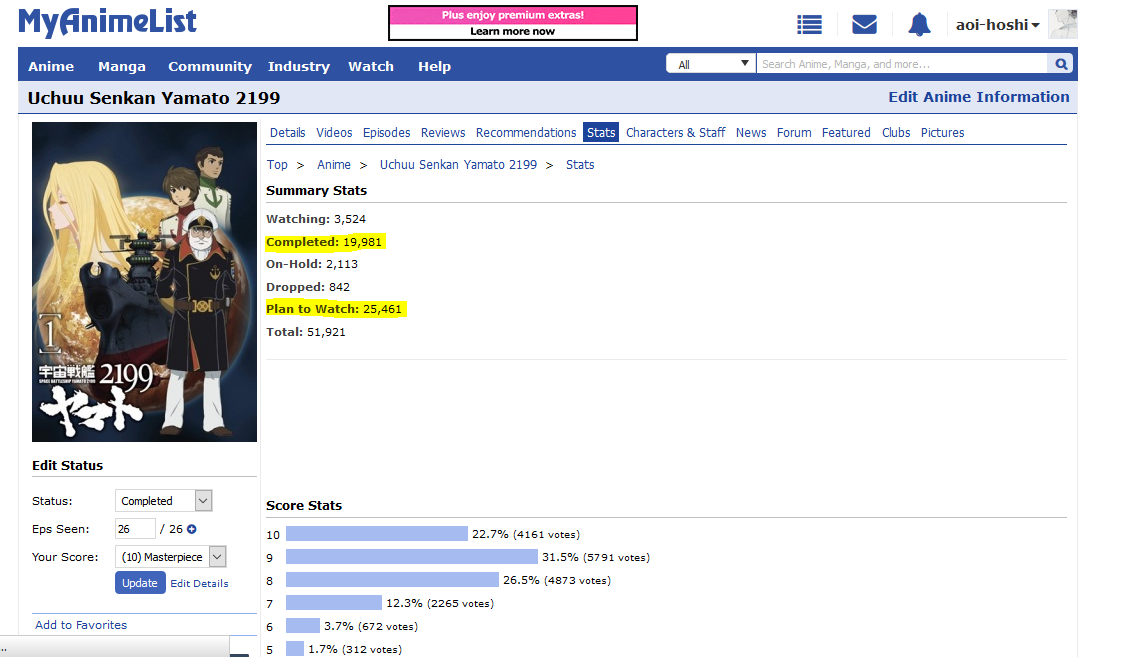Click the score 7 bar
Image resolution: width=1128 pixels, height=657 pixels.
click(x=334, y=603)
